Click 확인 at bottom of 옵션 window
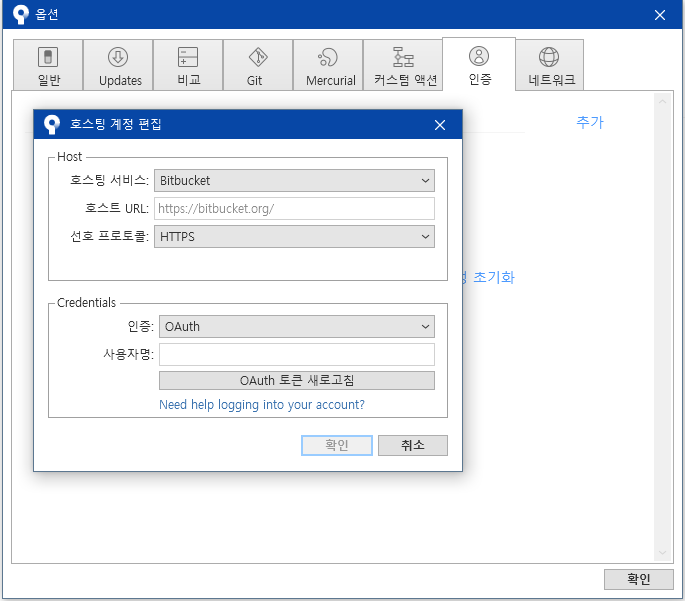Image resolution: width=685 pixels, height=601 pixels. [x=639, y=579]
